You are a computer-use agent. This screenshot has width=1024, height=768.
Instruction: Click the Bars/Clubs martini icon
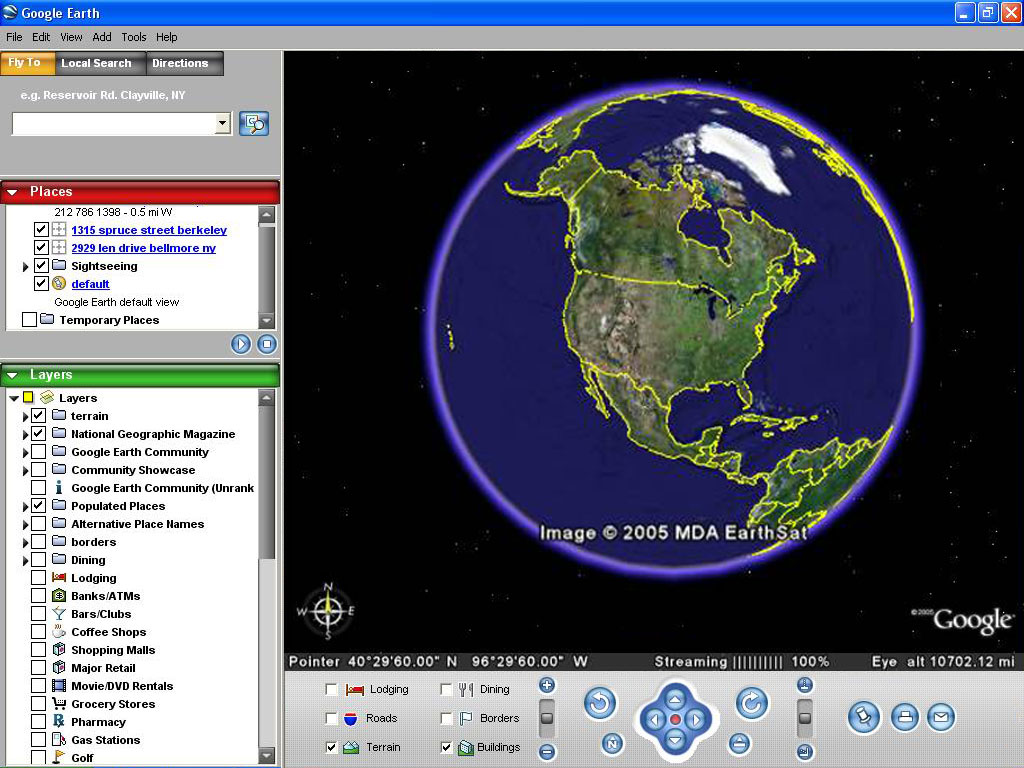coord(59,613)
